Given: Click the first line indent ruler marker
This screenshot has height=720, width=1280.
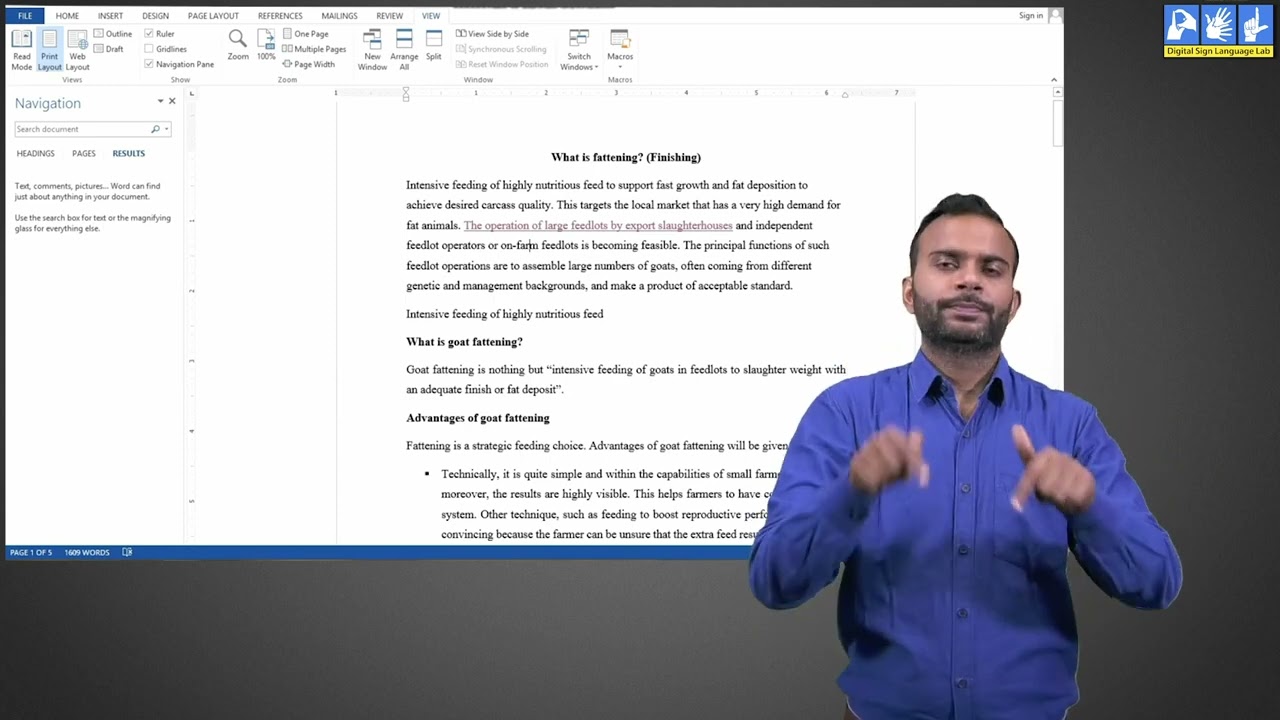Looking at the screenshot, I should point(406,90).
